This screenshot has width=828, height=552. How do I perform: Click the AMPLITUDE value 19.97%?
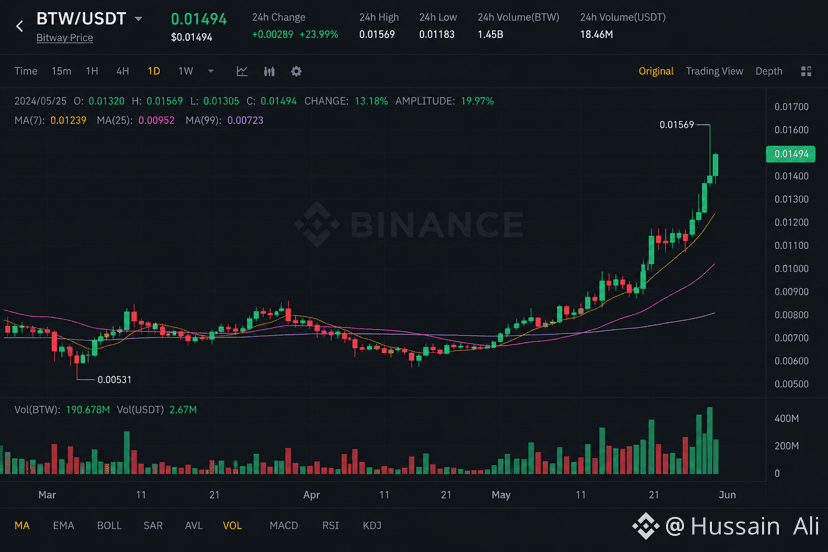[x=477, y=101]
